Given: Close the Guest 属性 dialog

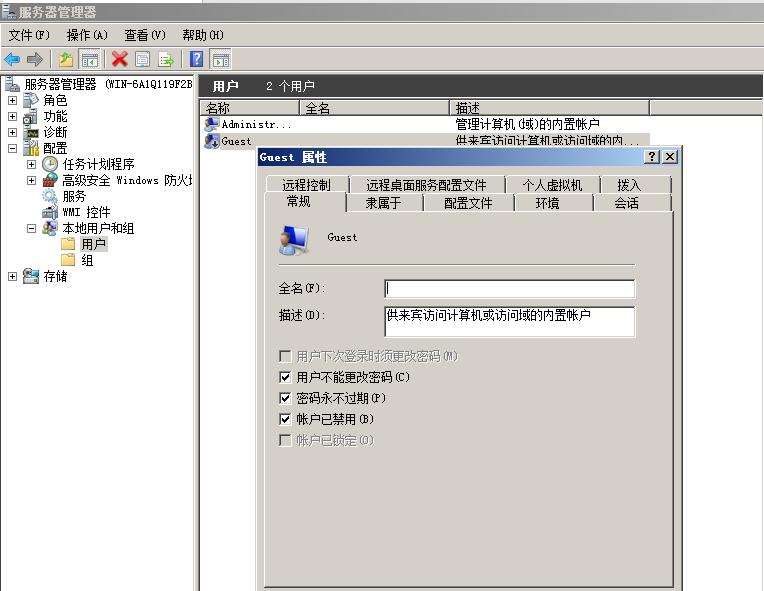Looking at the screenshot, I should pos(670,156).
